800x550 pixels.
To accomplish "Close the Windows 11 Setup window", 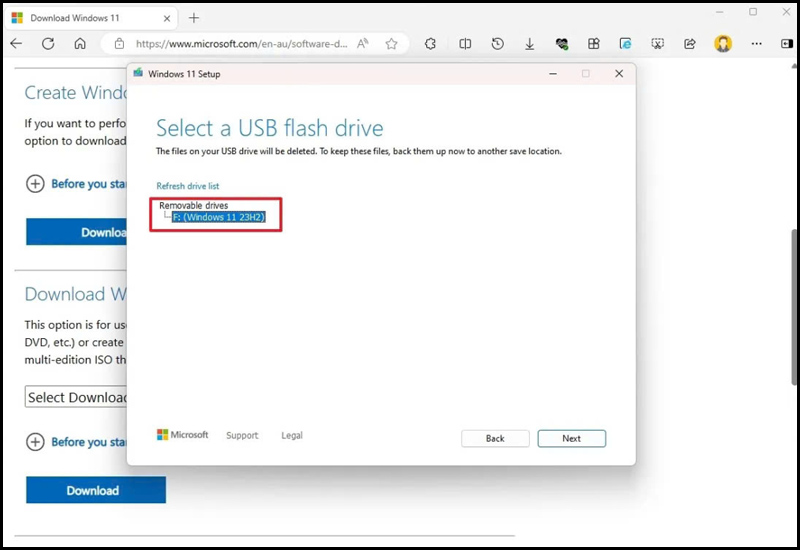I will coord(619,73).
